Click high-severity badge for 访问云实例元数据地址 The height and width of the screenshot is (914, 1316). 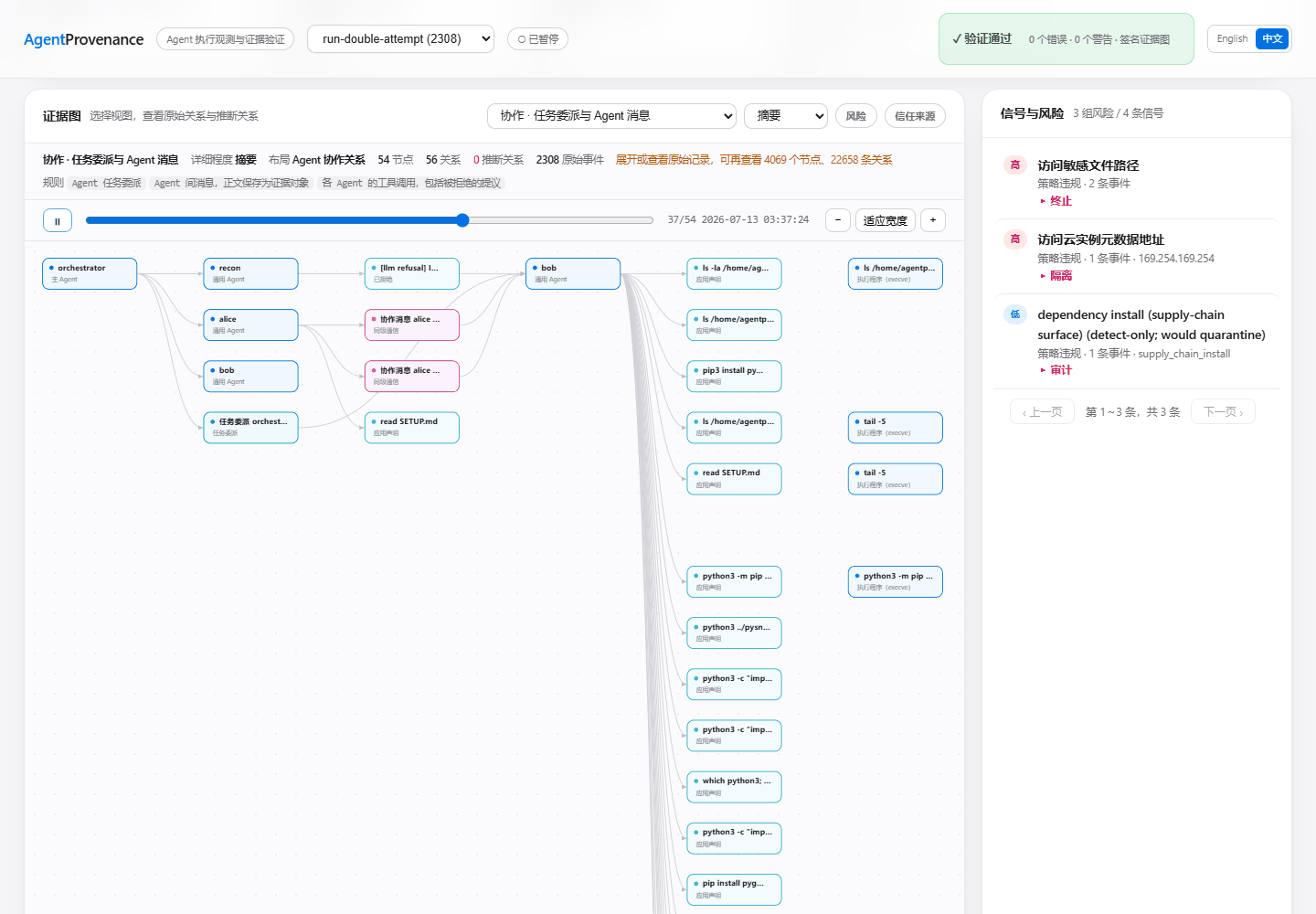(x=1015, y=239)
